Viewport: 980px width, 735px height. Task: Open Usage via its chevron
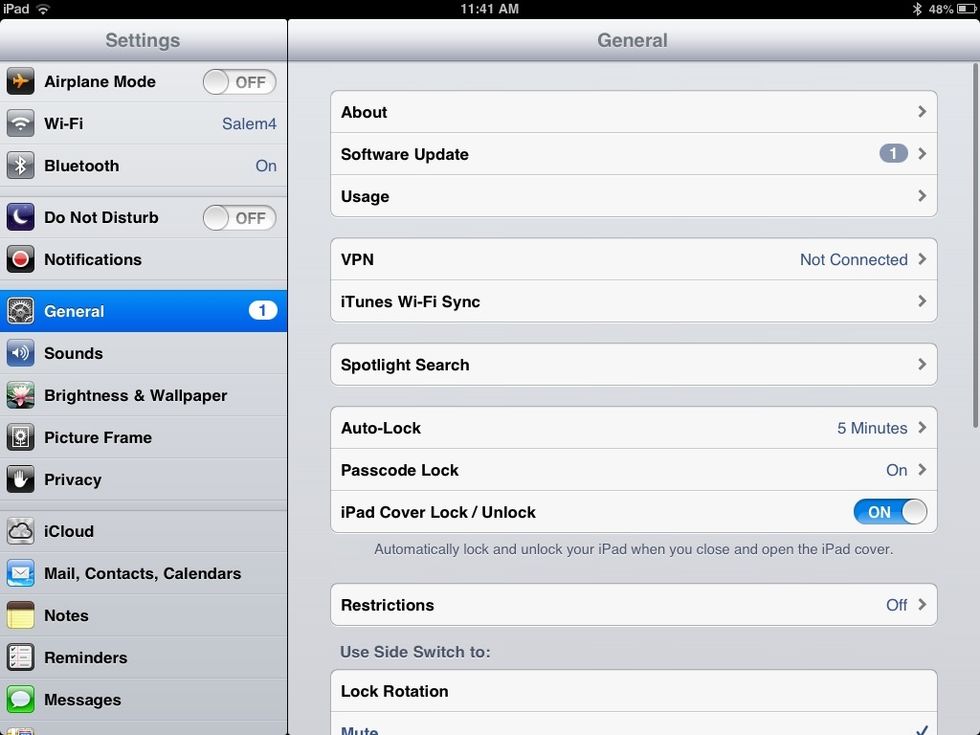pos(922,196)
